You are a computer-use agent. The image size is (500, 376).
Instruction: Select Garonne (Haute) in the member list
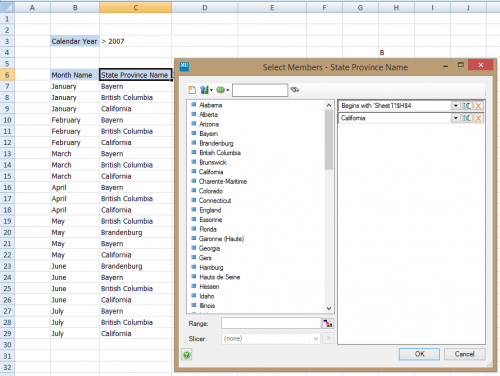222,239
